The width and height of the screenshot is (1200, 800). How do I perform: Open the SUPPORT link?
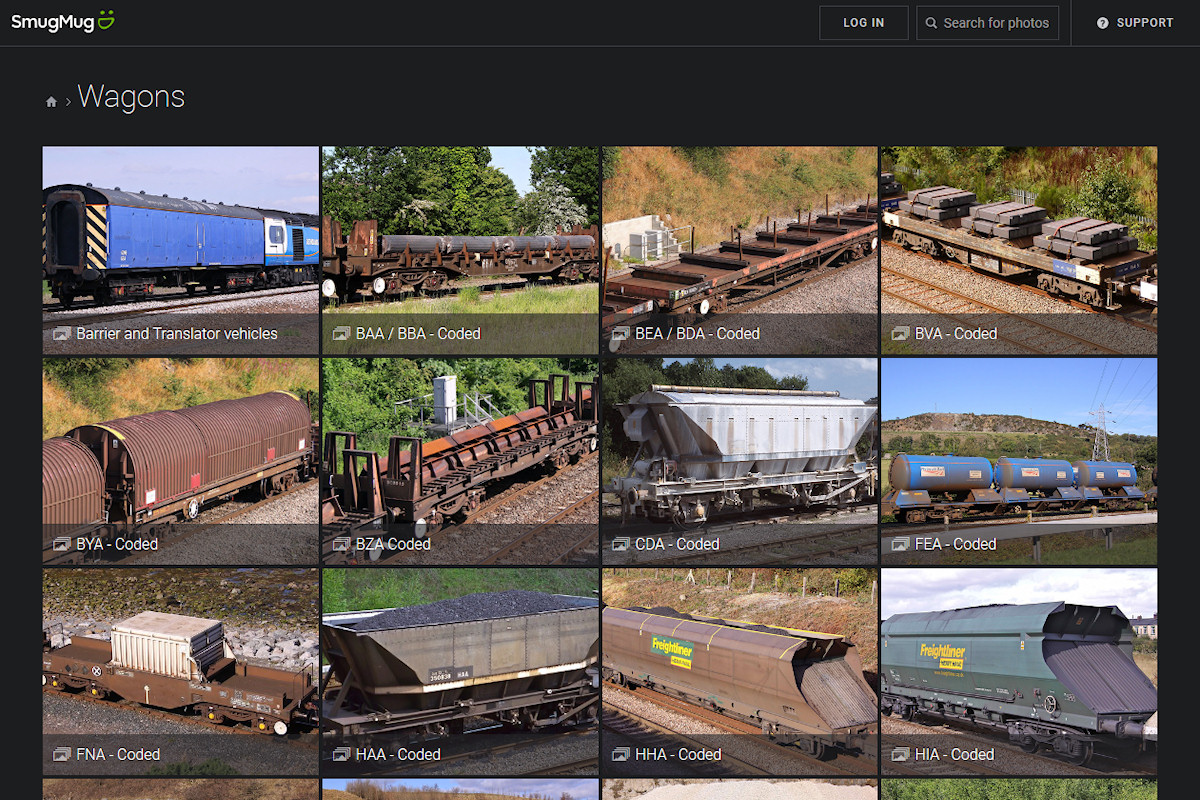[1144, 23]
